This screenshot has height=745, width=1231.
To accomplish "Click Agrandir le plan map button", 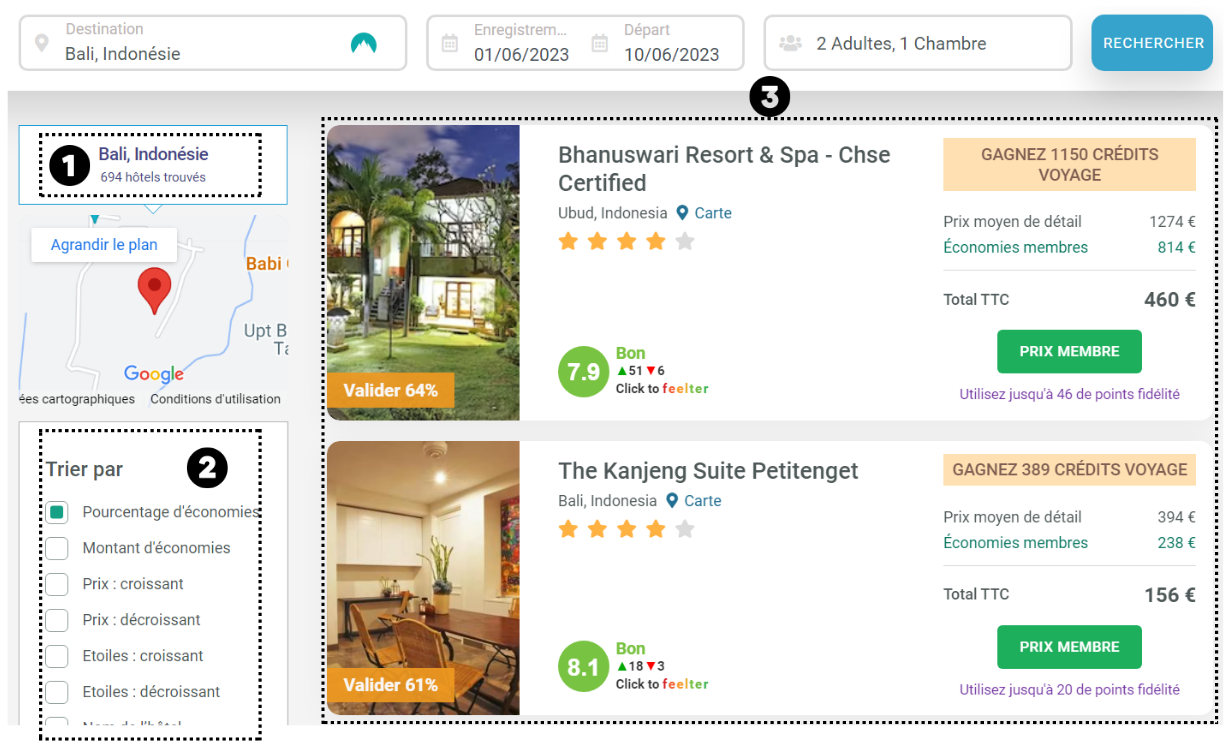I will (x=104, y=245).
